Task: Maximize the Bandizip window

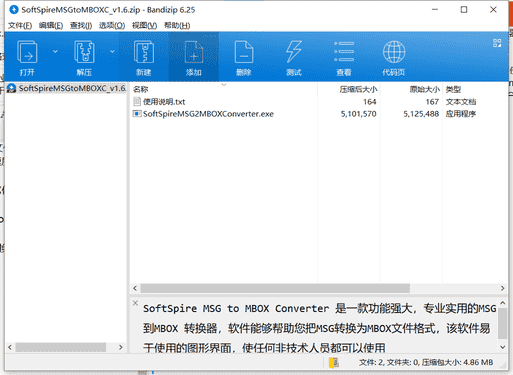Action: [x=464, y=10]
